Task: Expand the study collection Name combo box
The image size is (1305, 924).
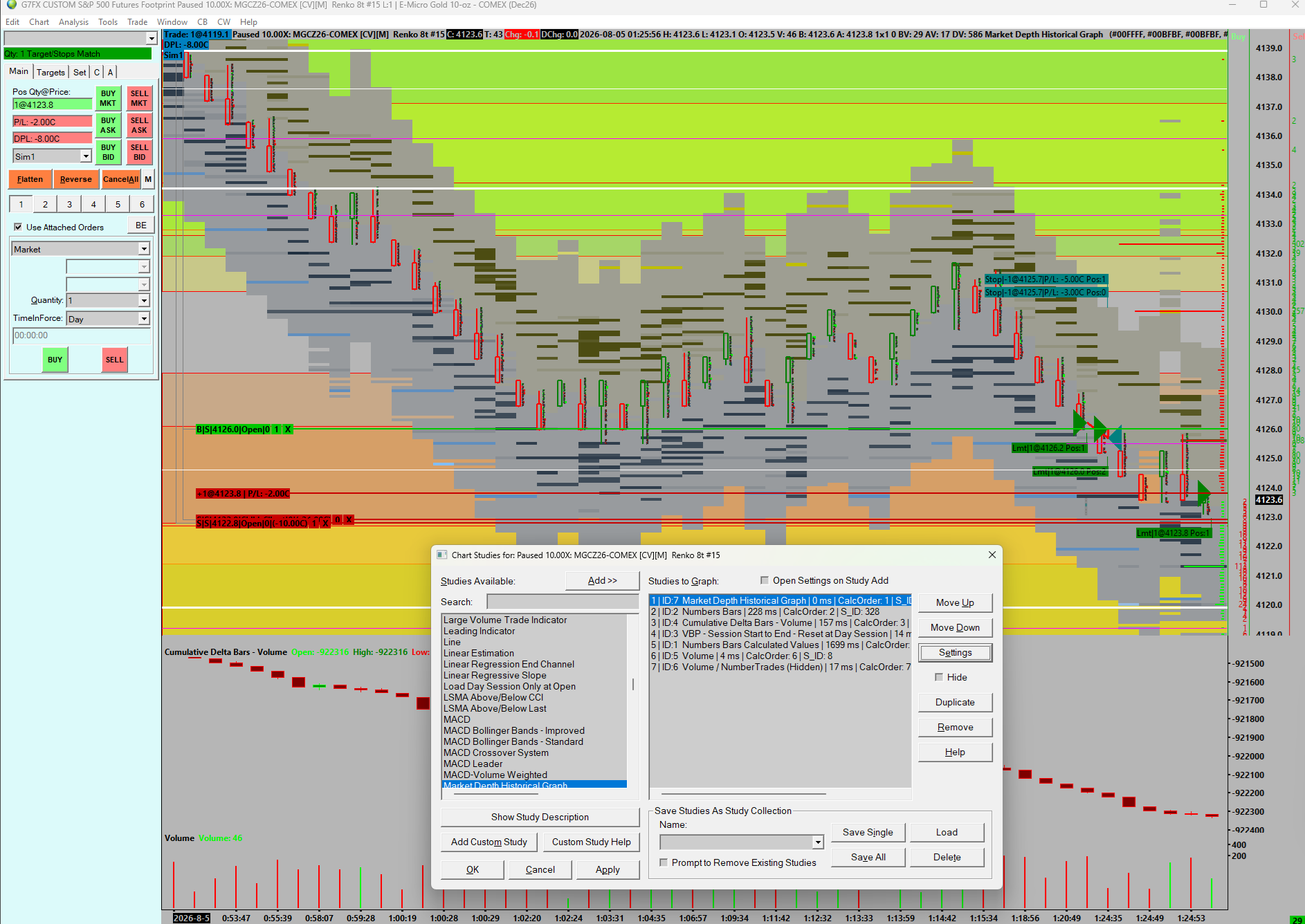Action: click(818, 842)
